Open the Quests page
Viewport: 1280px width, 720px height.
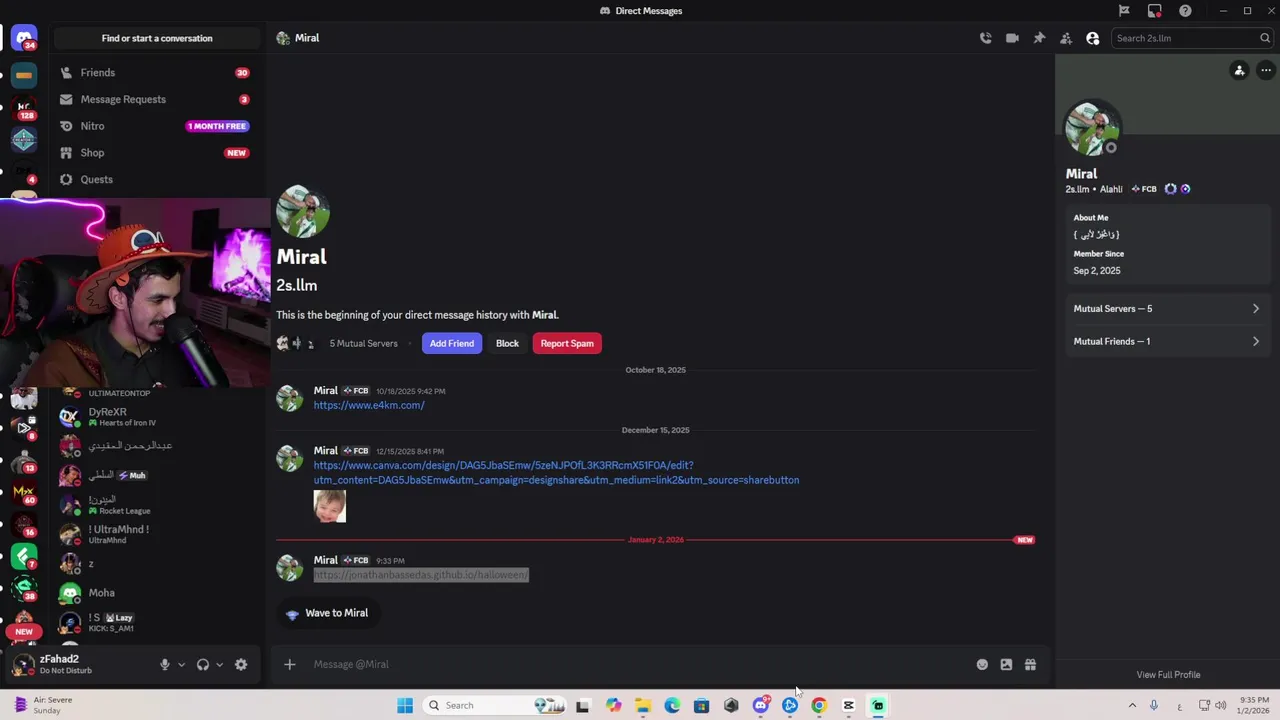(x=154, y=179)
